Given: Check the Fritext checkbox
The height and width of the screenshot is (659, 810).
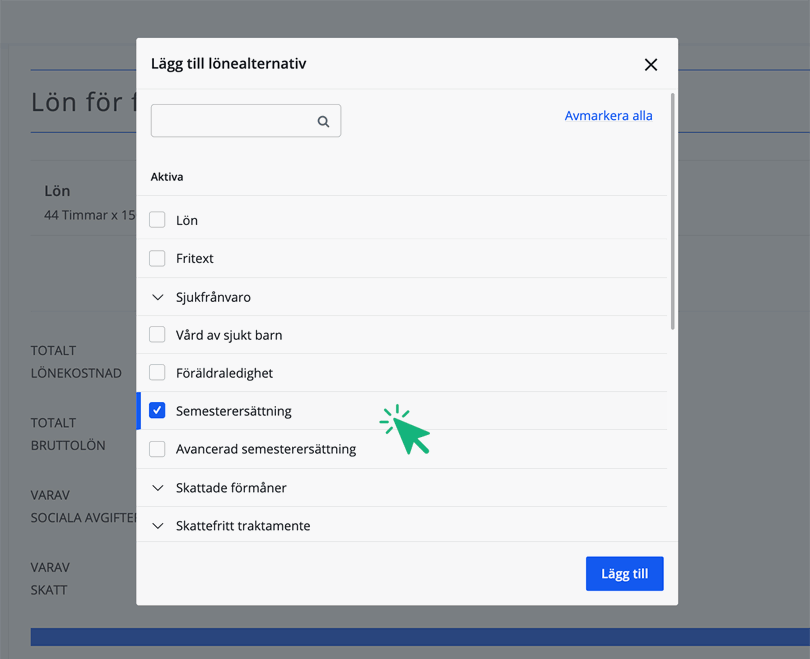Looking at the screenshot, I should (x=157, y=258).
